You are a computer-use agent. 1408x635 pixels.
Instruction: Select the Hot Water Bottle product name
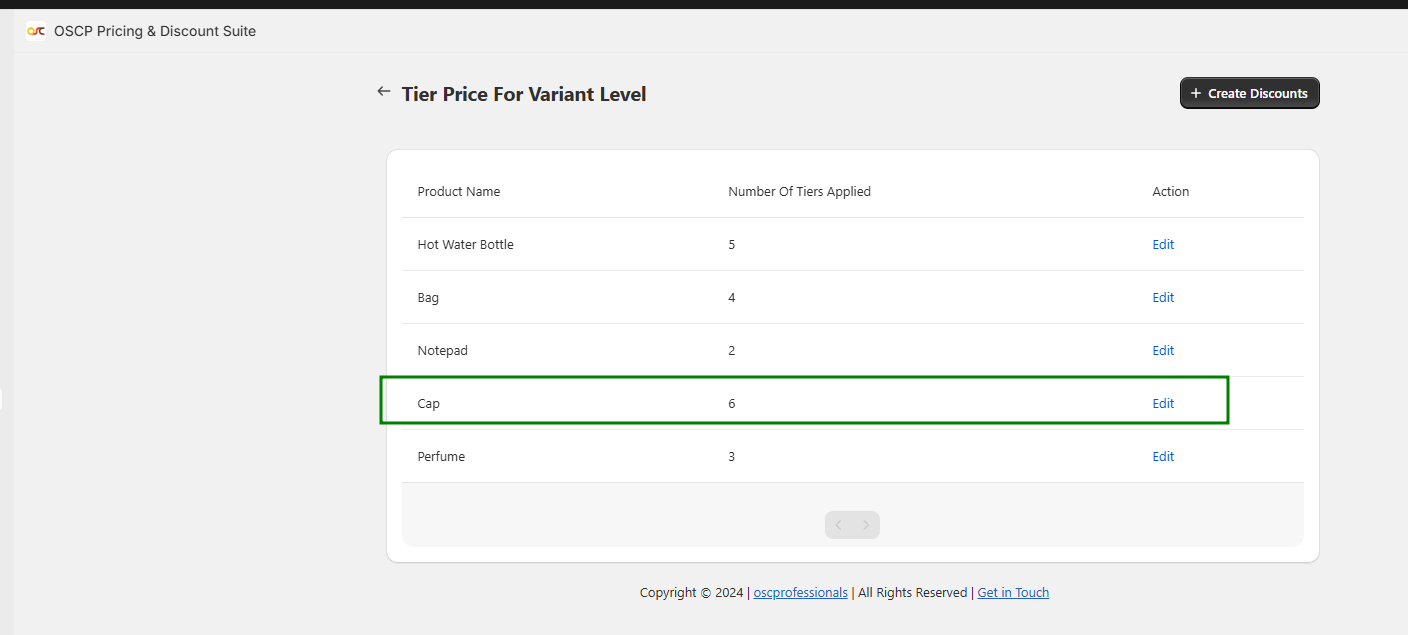(x=465, y=244)
